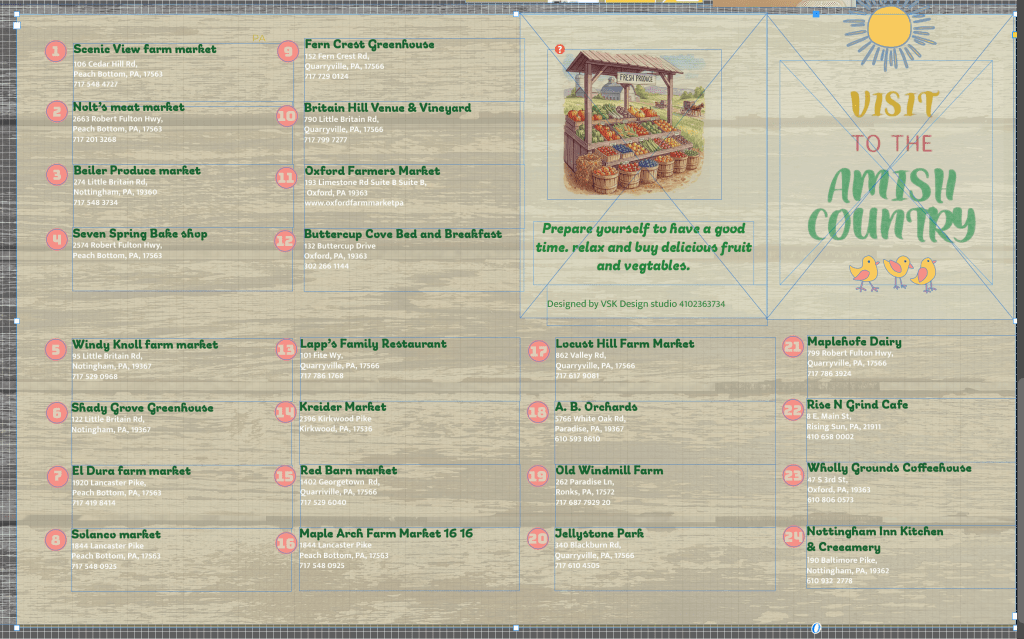
Task: Click the yellow square handle on right edge
Action: point(1016,34)
